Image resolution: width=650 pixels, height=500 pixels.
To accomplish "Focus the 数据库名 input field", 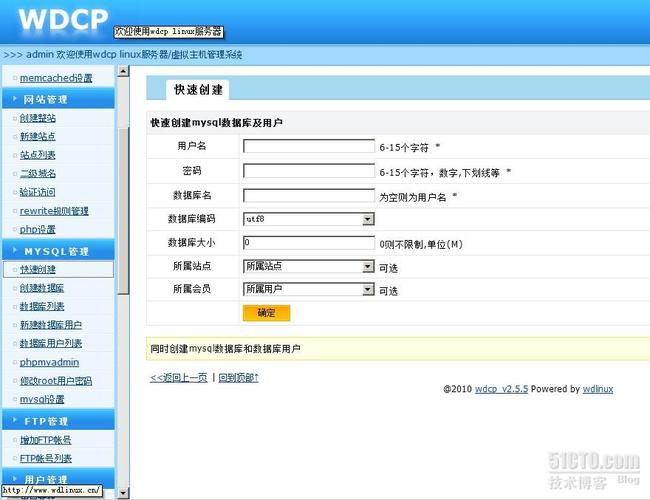I will point(309,196).
